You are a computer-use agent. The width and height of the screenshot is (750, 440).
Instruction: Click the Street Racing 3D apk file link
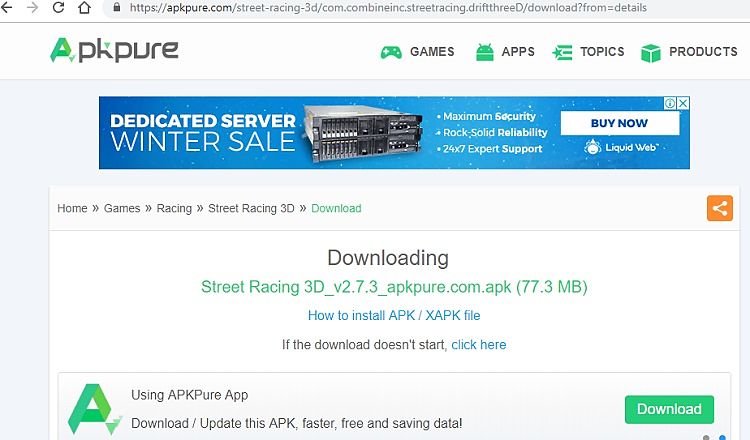tap(394, 287)
